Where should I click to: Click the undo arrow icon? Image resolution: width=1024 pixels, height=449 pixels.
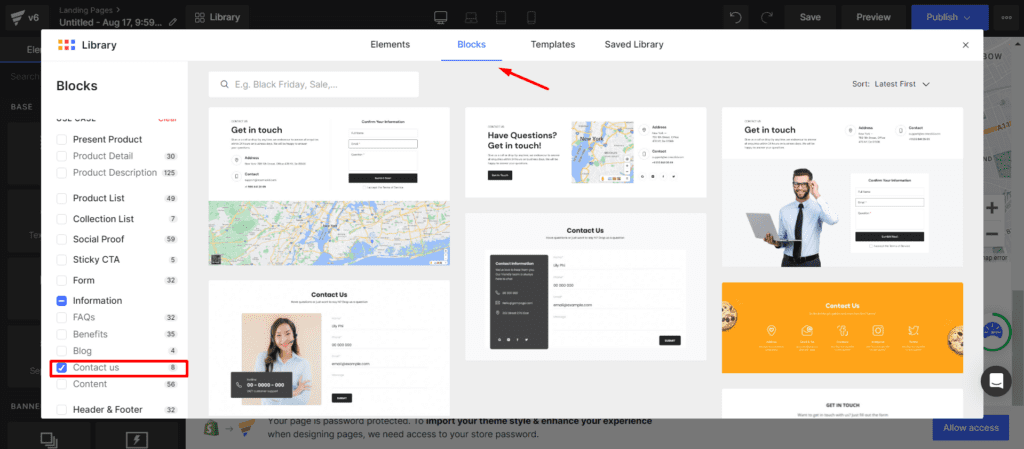click(736, 17)
